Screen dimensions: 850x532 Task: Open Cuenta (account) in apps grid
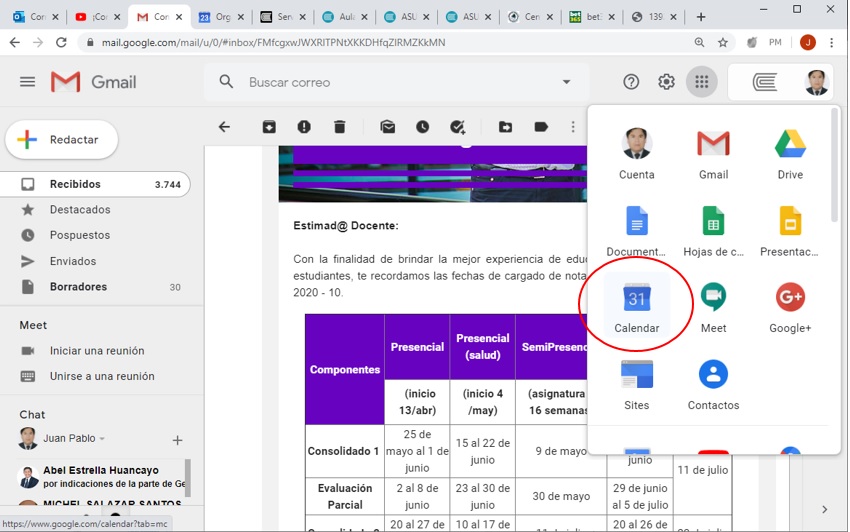[x=636, y=153]
